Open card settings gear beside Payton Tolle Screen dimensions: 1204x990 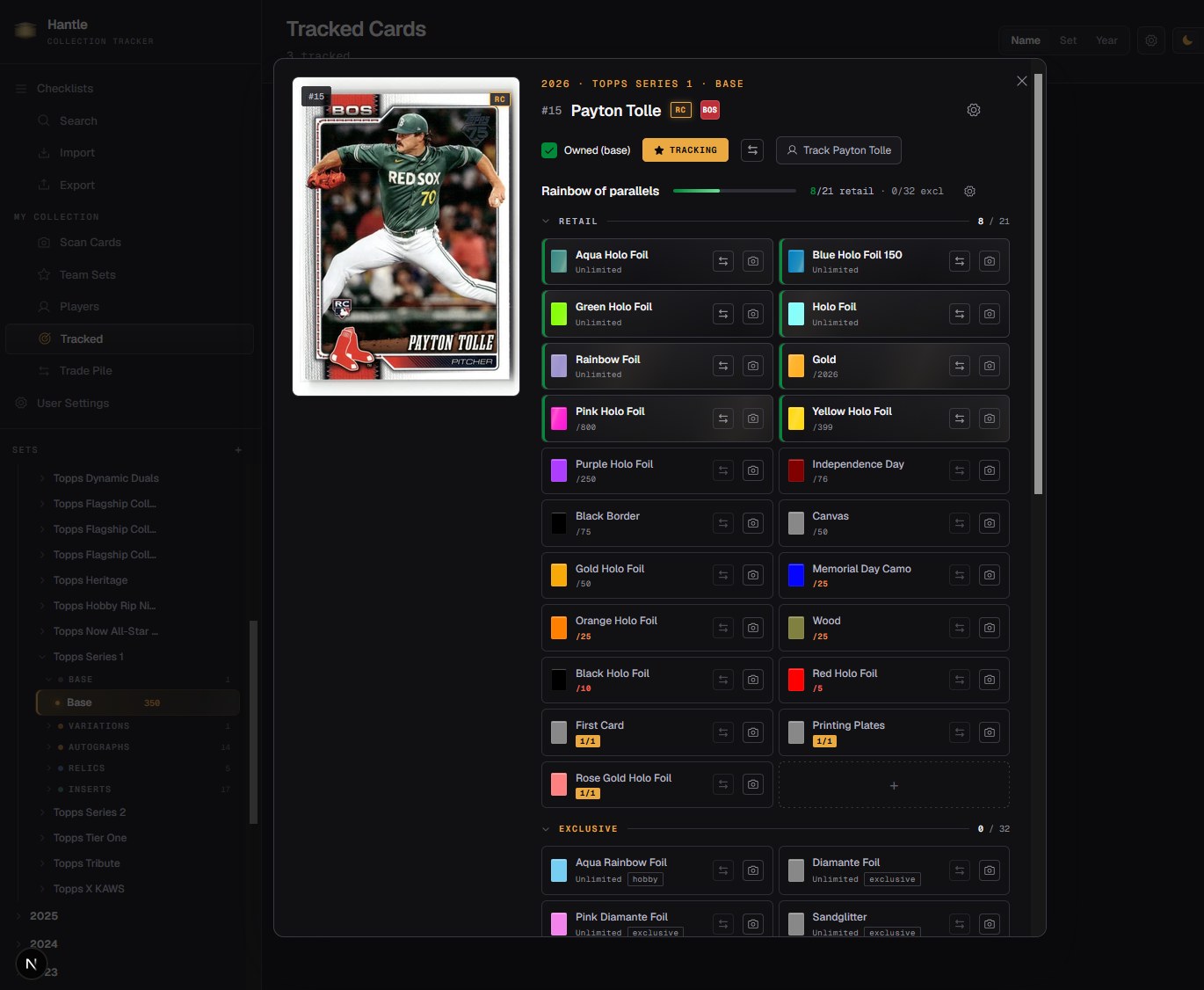(x=974, y=110)
